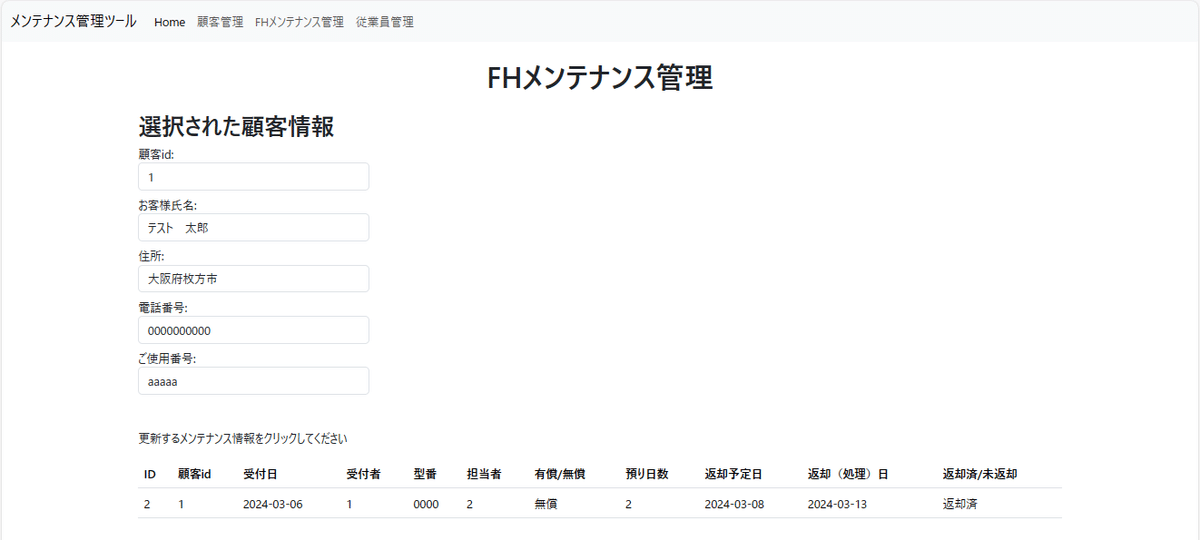The image size is (1200, 540).
Task: Click the 無償 cell in the row
Action: [546, 504]
